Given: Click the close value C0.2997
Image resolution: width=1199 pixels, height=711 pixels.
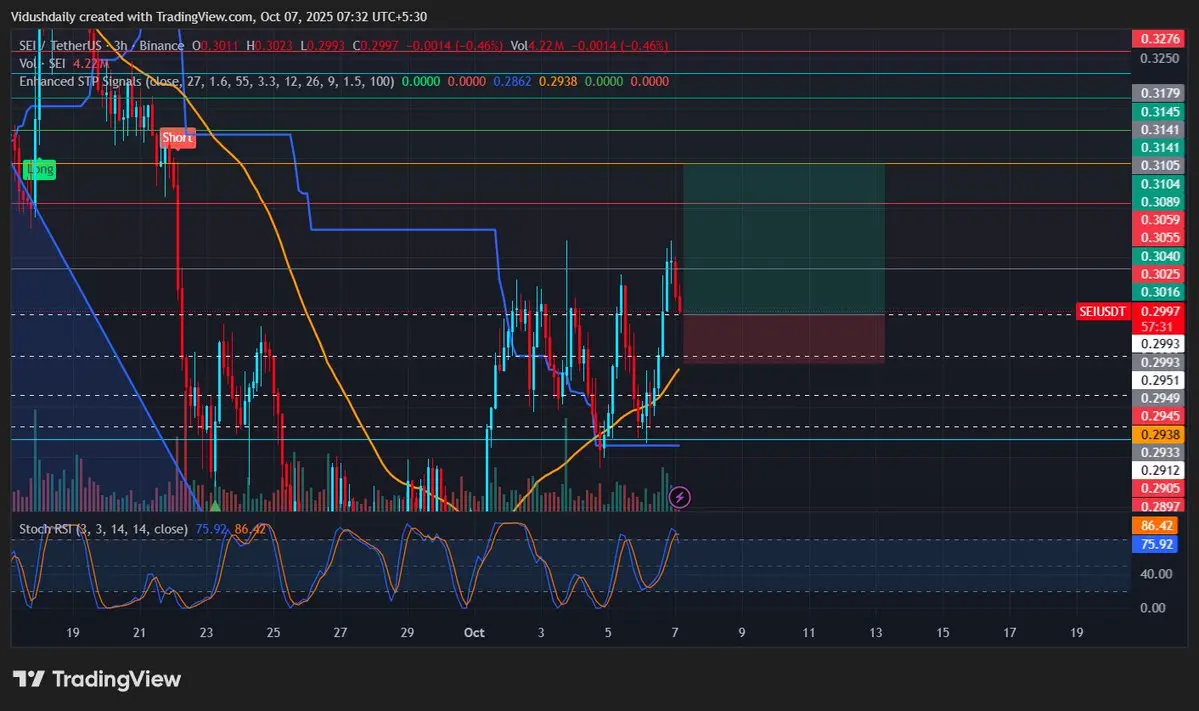Looking at the screenshot, I should 375,46.
